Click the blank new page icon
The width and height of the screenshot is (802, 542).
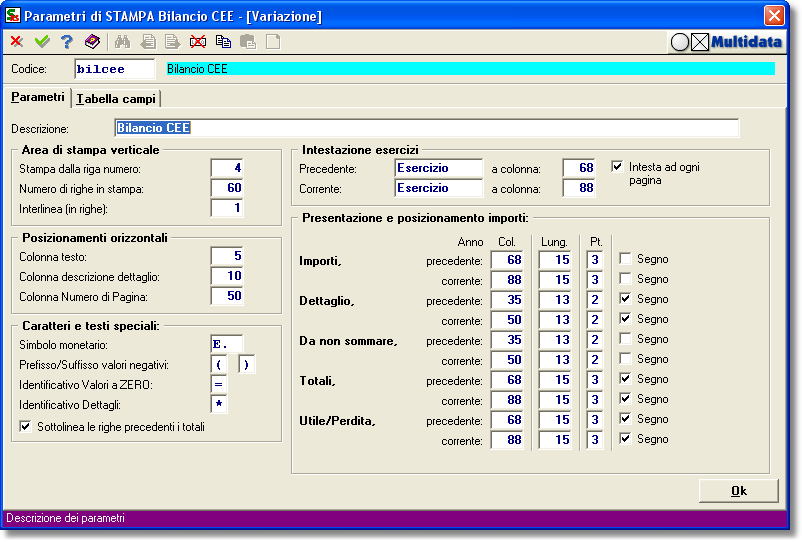[x=273, y=41]
